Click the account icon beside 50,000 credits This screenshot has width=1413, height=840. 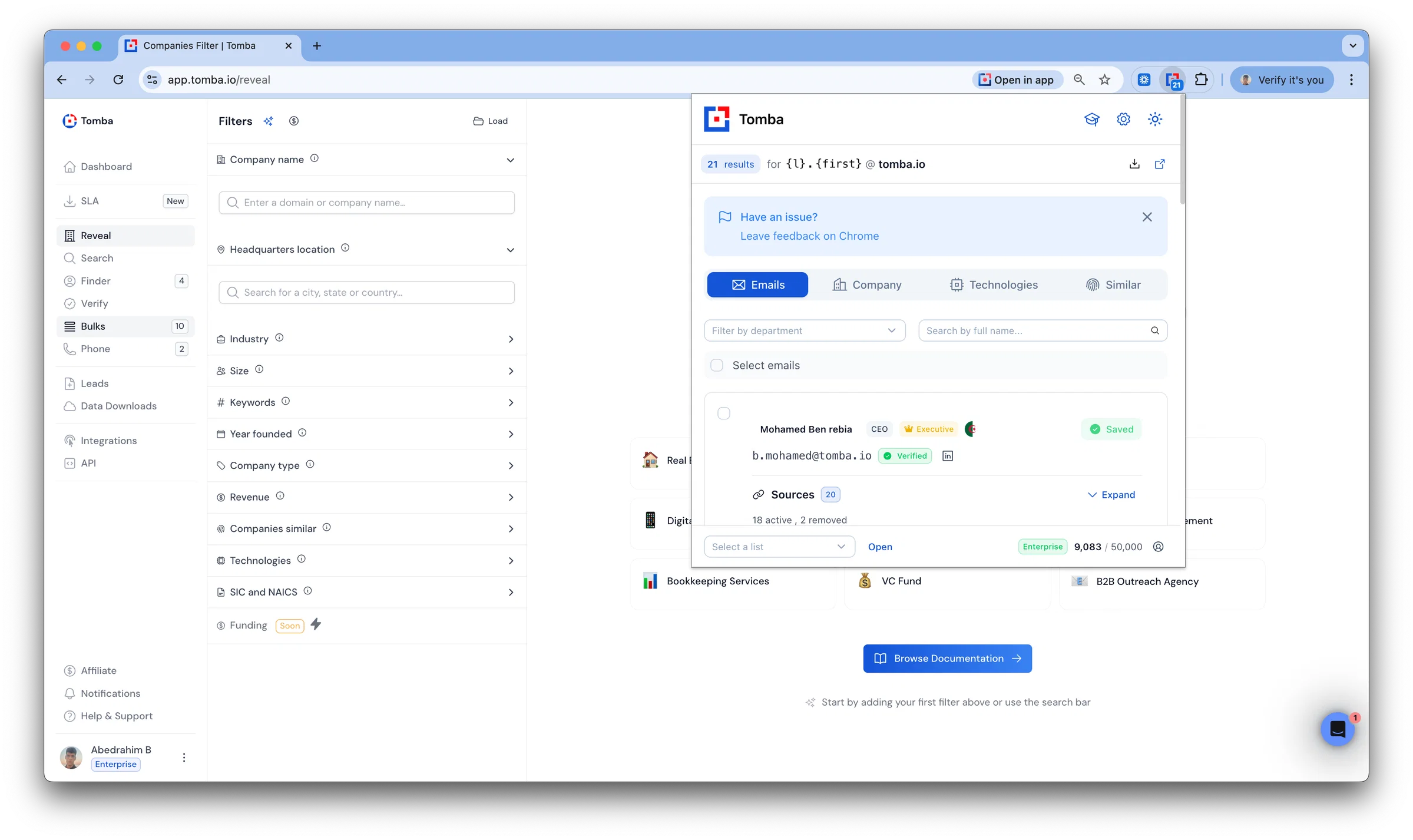pos(1158,547)
